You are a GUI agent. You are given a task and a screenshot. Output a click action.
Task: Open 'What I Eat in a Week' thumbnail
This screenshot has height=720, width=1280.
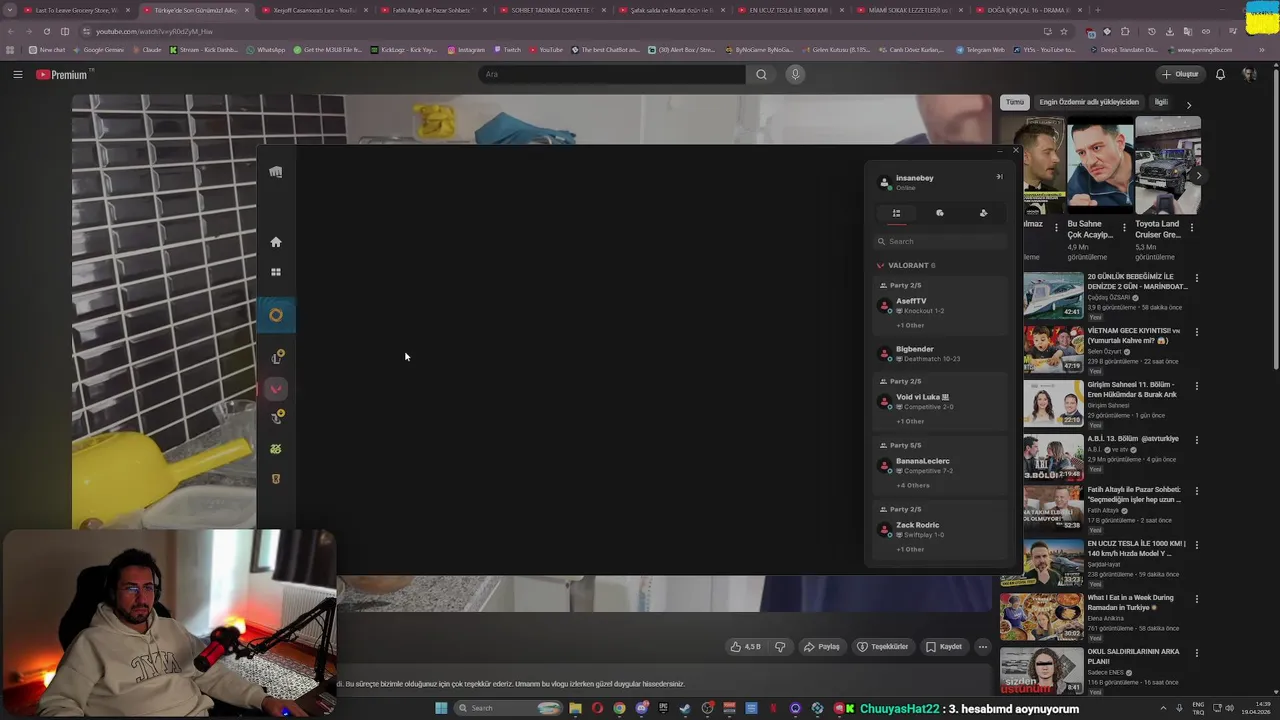1040,617
